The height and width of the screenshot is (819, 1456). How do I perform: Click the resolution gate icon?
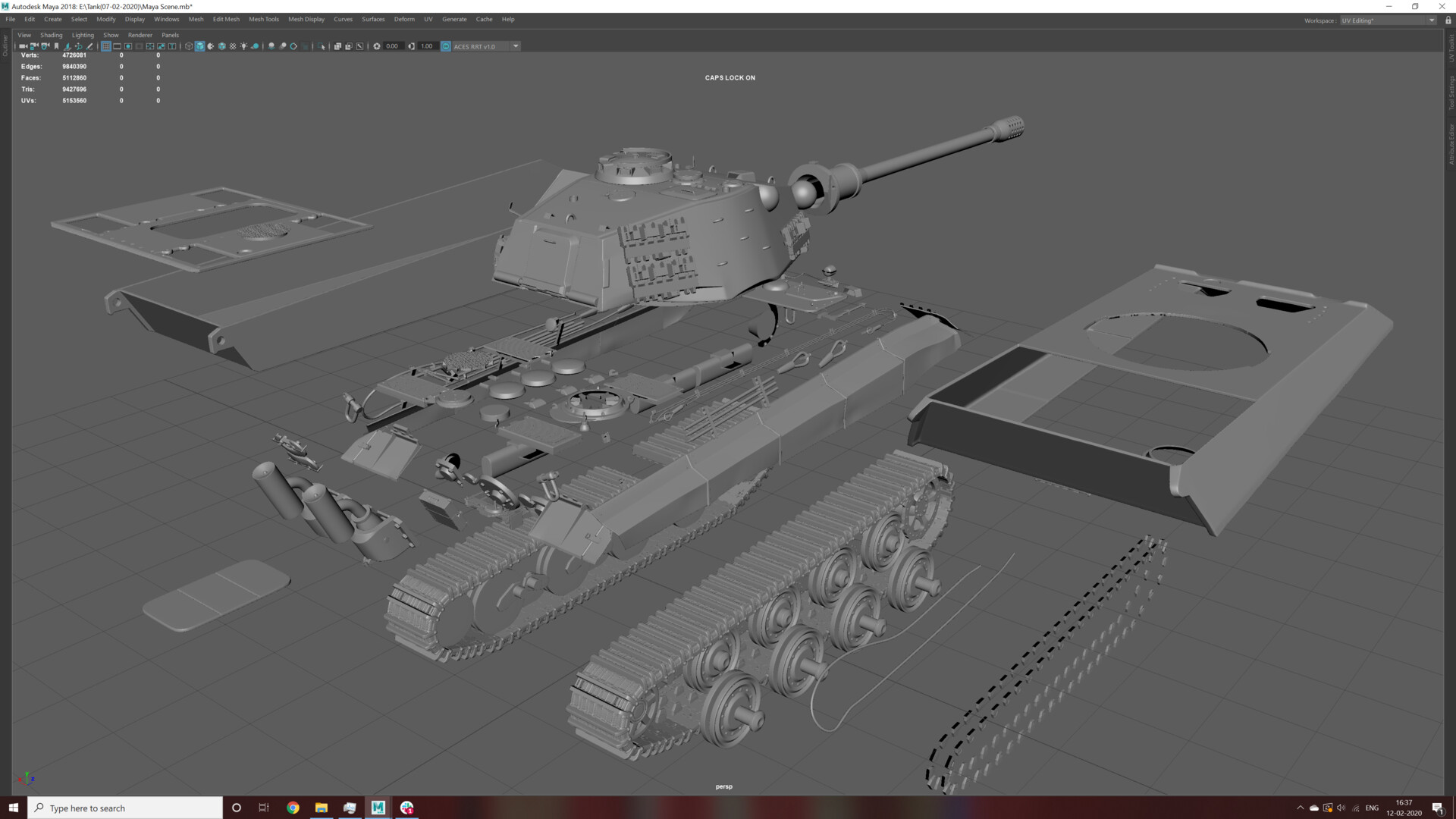tap(127, 46)
